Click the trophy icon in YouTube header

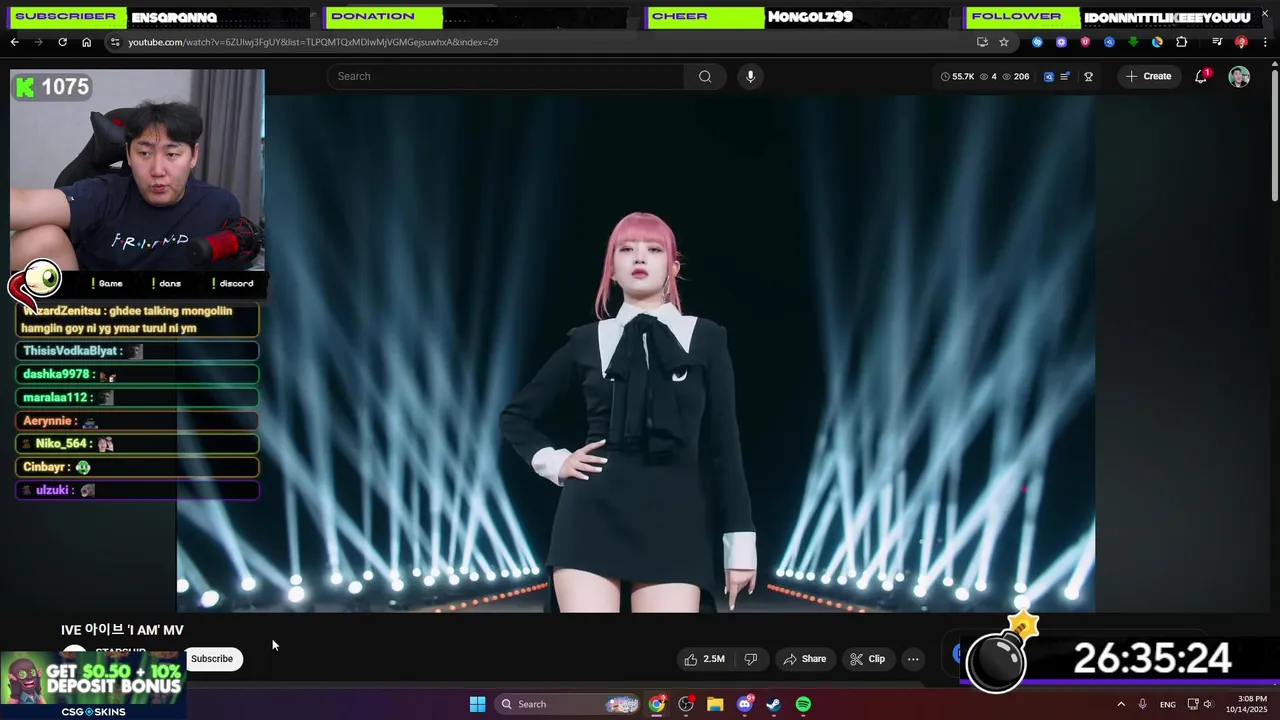tap(1088, 76)
